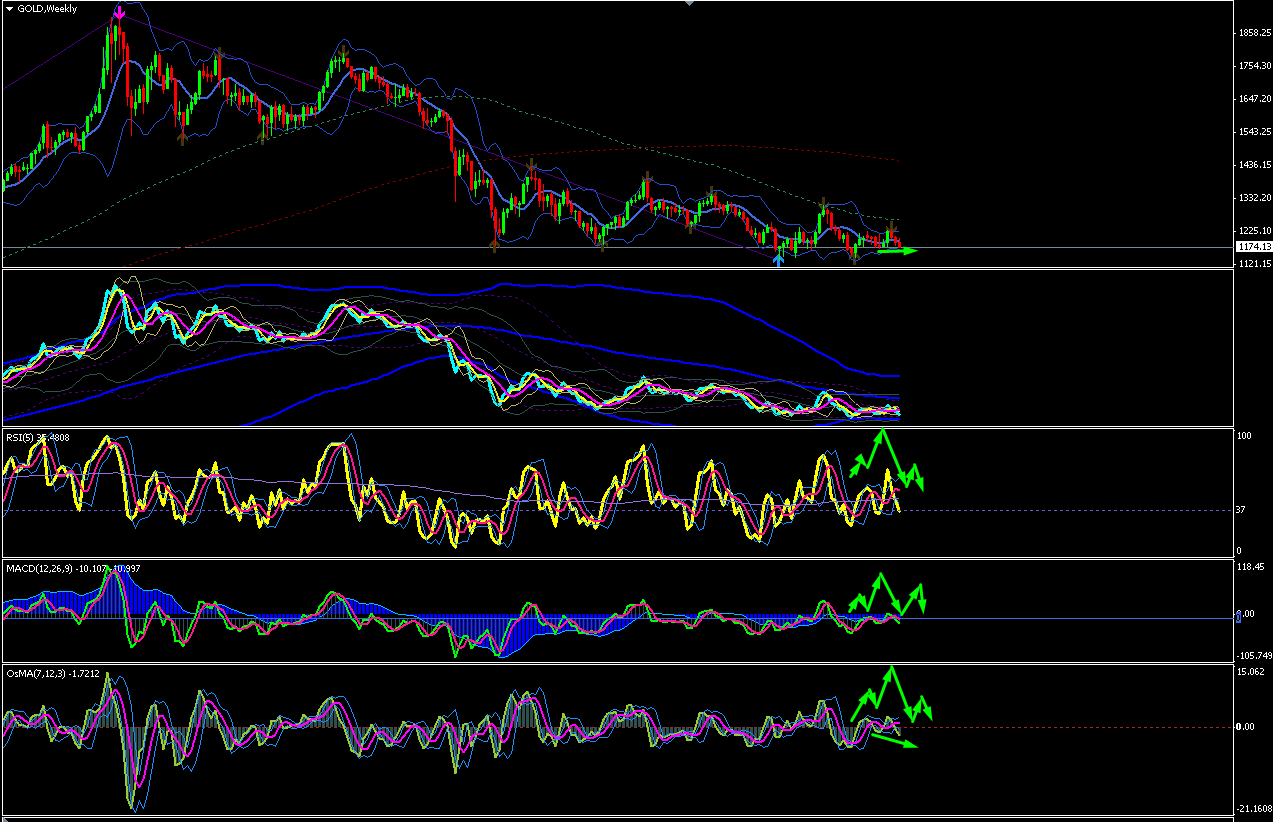The width and height of the screenshot is (1273, 822).
Task: Click the 15.062 label on the OsMA scale
Action: 1252,672
